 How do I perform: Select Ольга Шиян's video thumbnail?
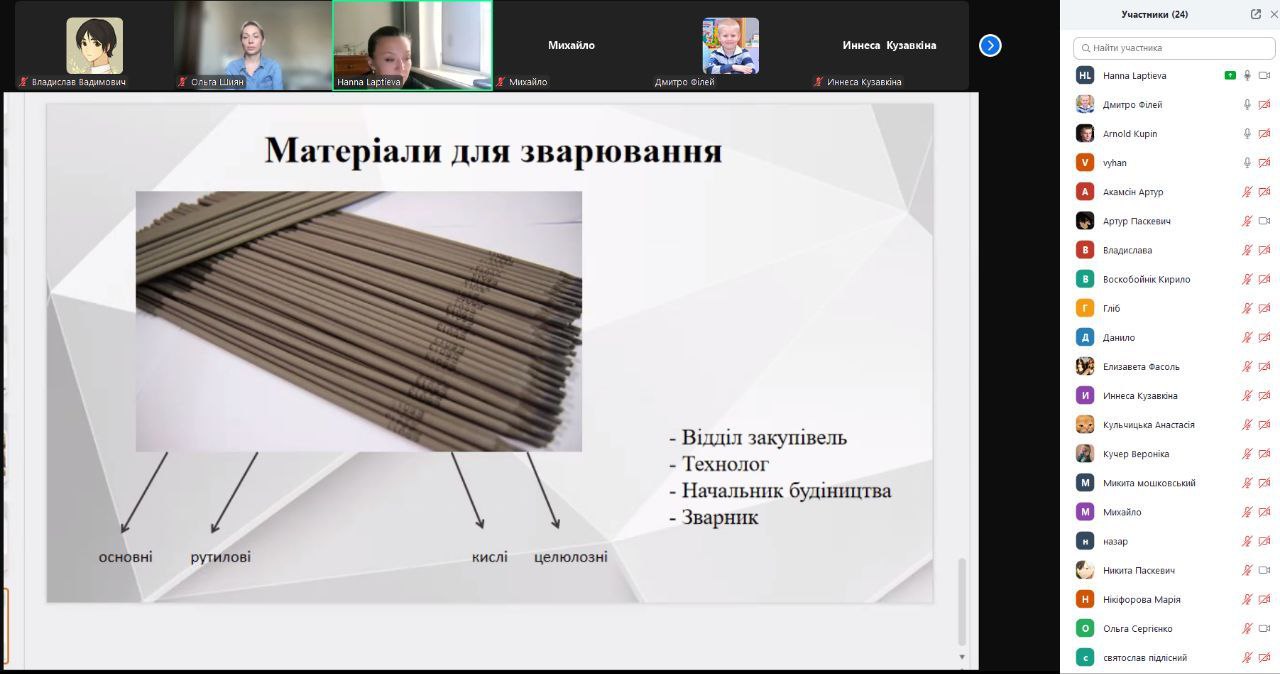252,45
